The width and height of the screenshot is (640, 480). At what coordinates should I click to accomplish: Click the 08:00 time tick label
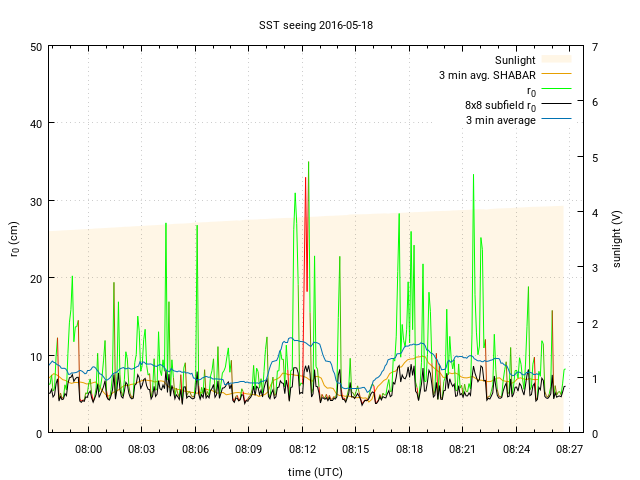89,449
